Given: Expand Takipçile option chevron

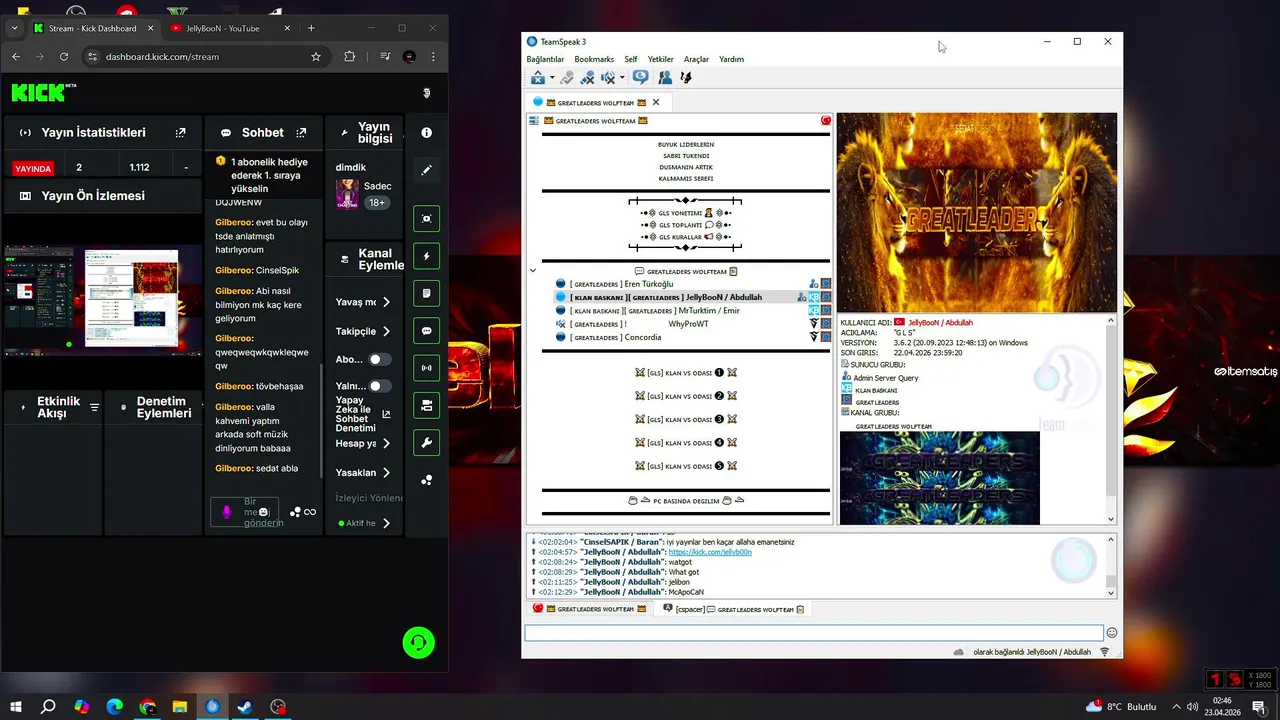Looking at the screenshot, I should (x=386, y=331).
